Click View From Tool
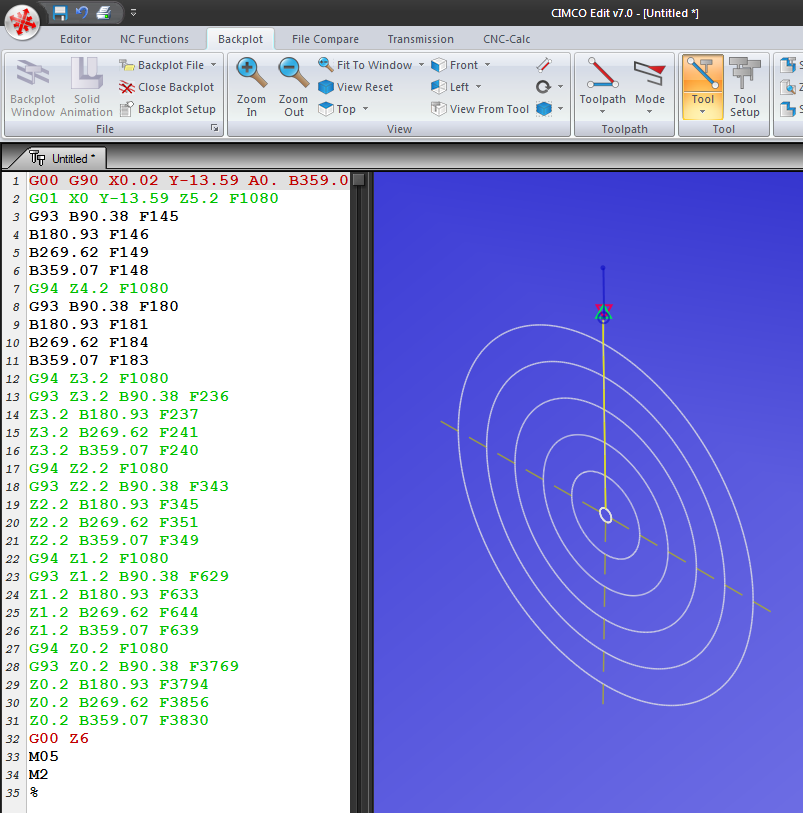Image resolution: width=803 pixels, height=813 pixels. click(480, 109)
